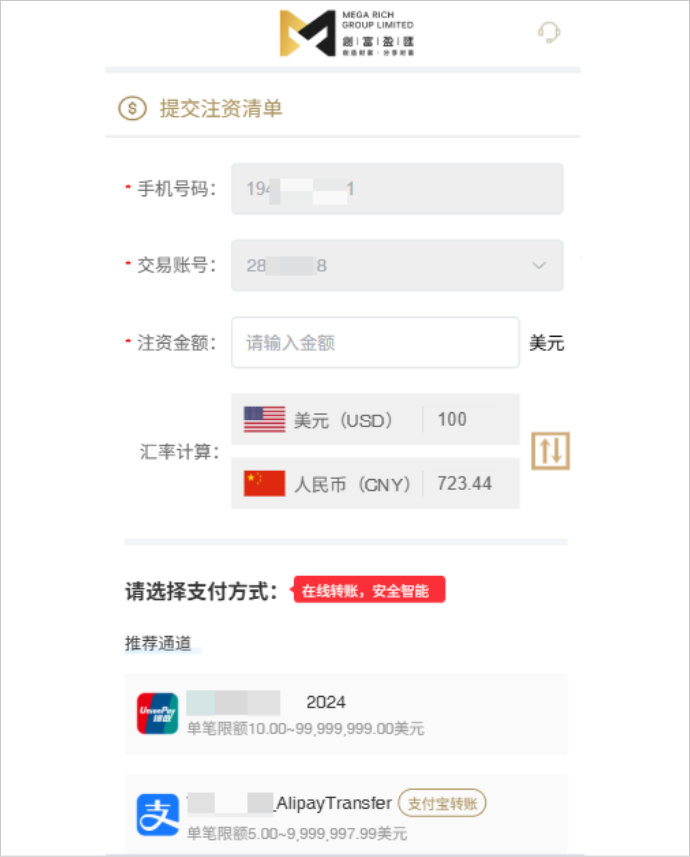The width and height of the screenshot is (690, 857).
Task: Select the 推荐通道 tab
Action: click(x=159, y=643)
